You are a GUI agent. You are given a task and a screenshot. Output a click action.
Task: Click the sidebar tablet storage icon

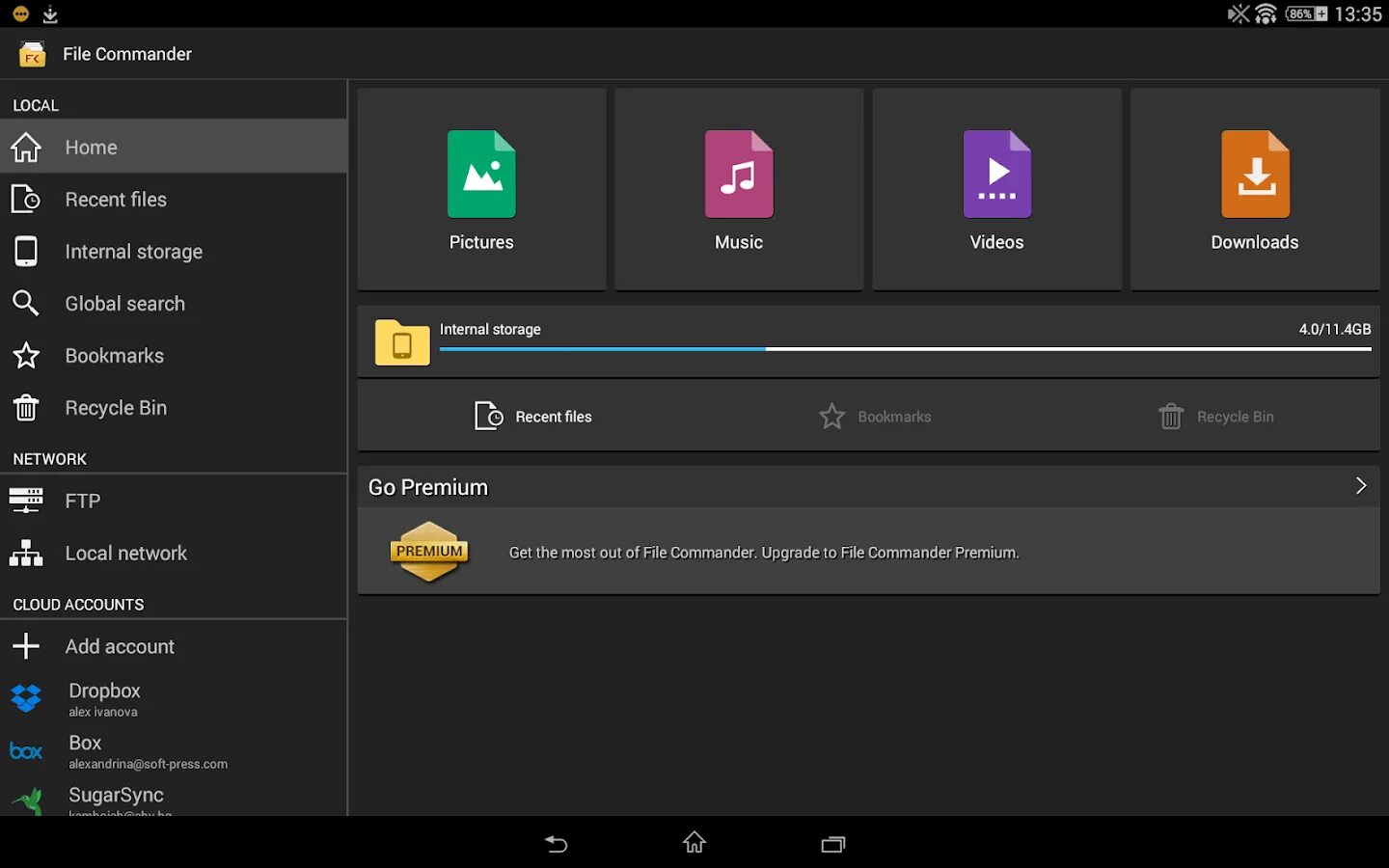coord(26,251)
